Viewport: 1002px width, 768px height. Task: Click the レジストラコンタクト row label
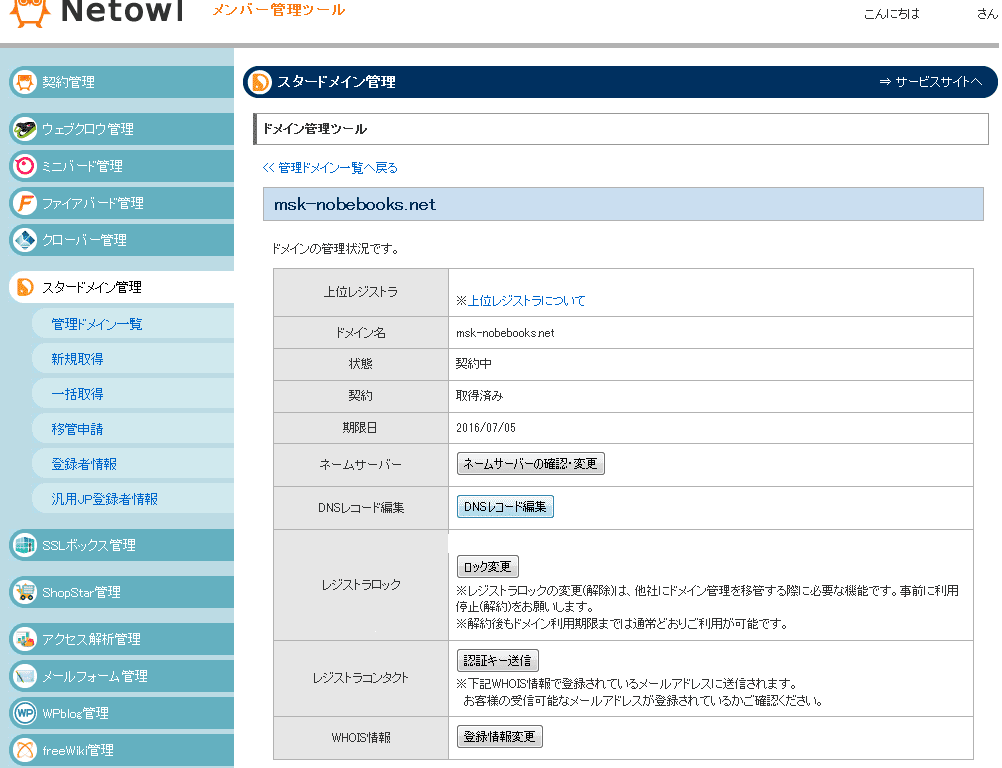(361, 678)
